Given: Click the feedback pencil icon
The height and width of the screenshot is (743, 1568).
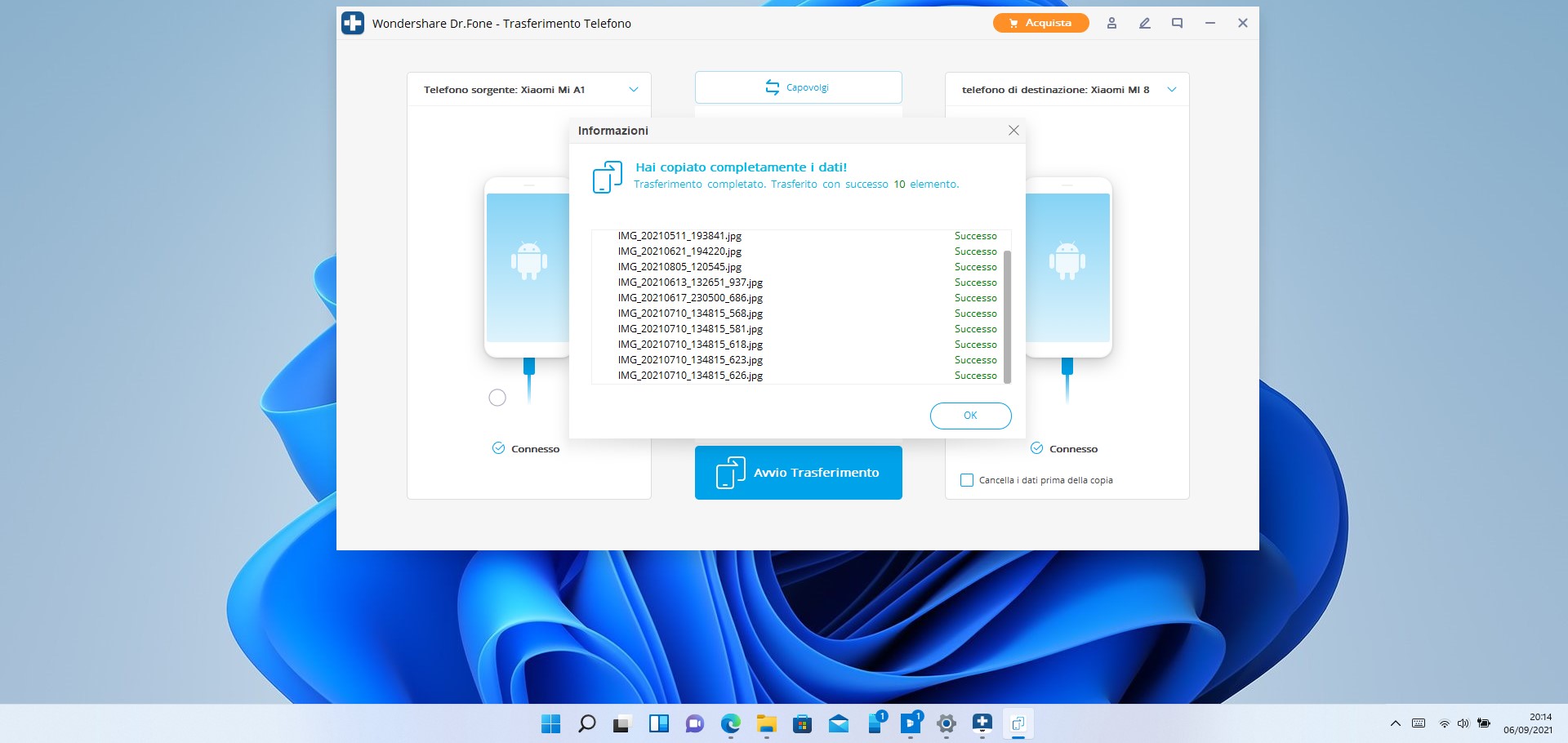Looking at the screenshot, I should (x=1145, y=23).
